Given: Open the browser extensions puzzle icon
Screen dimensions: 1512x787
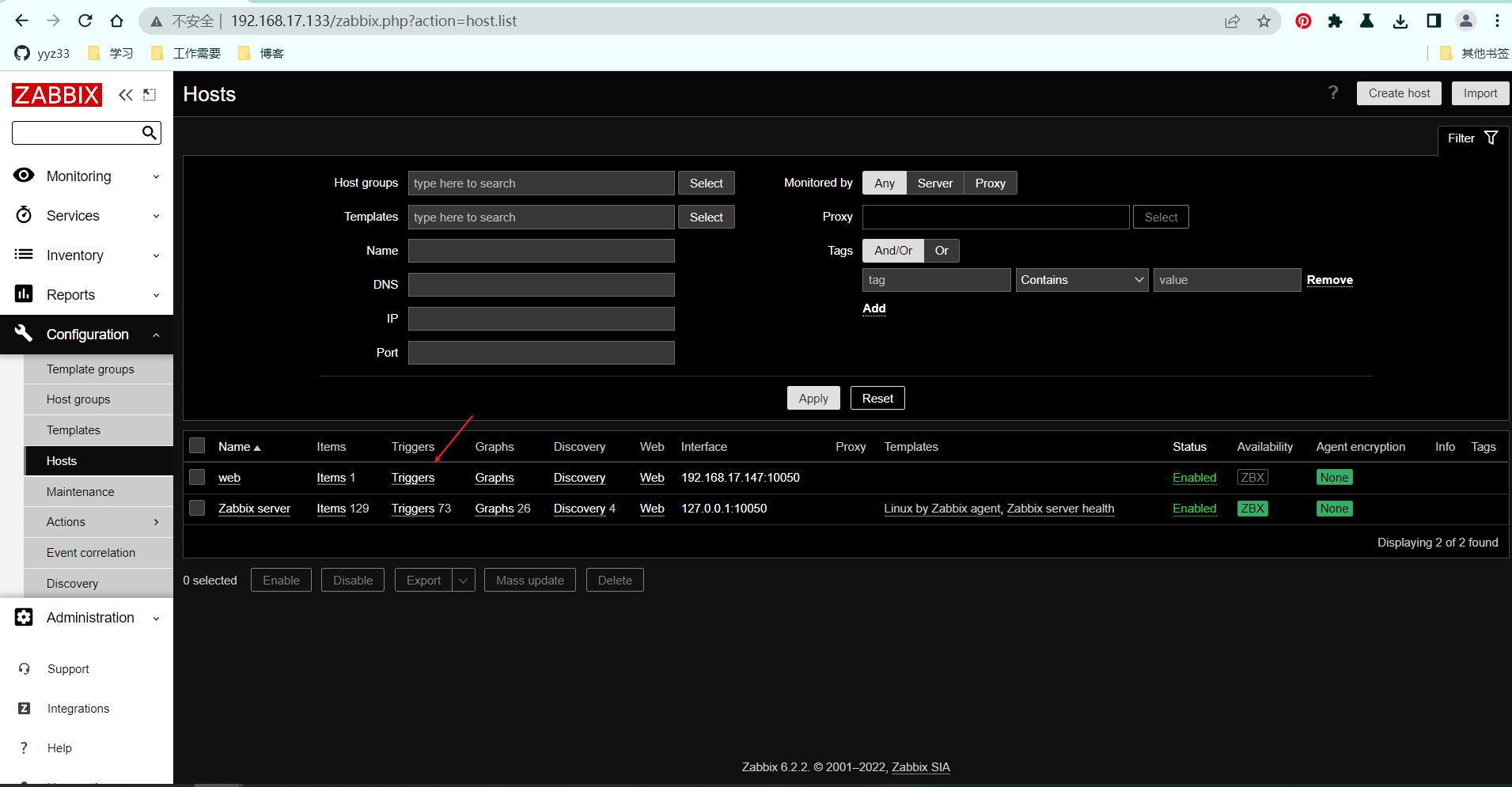Looking at the screenshot, I should point(1336,21).
